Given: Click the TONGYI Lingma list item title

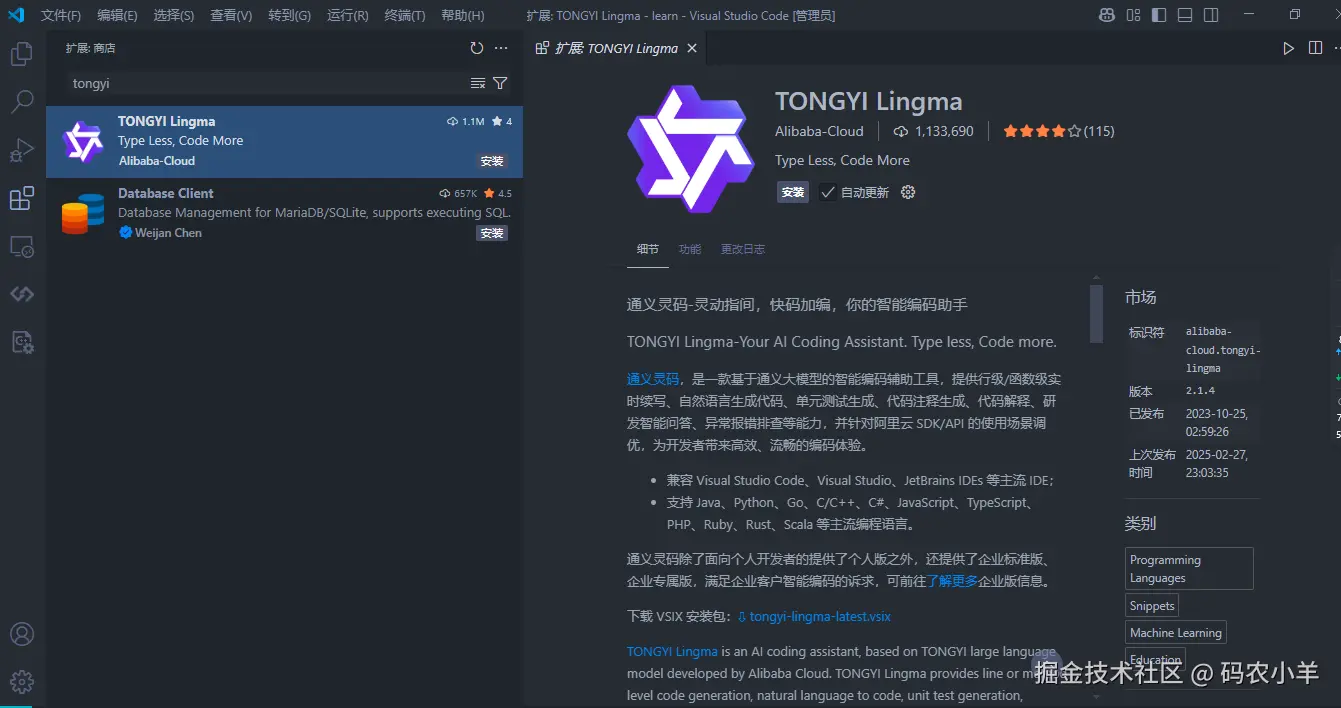Looking at the screenshot, I should [x=166, y=121].
